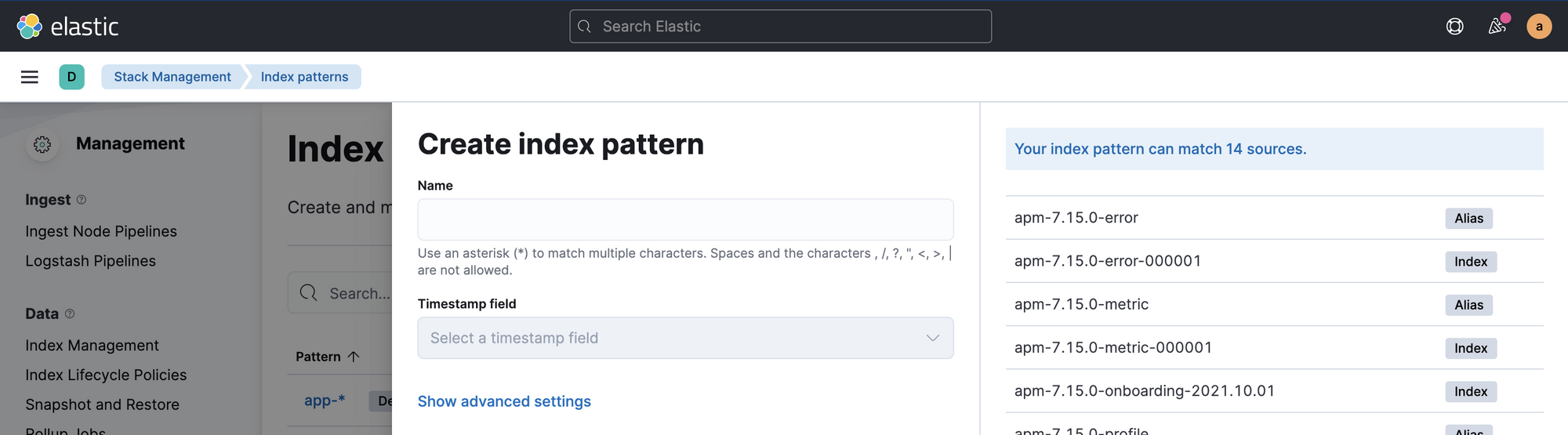Open the hamburger navigation menu

click(x=30, y=77)
